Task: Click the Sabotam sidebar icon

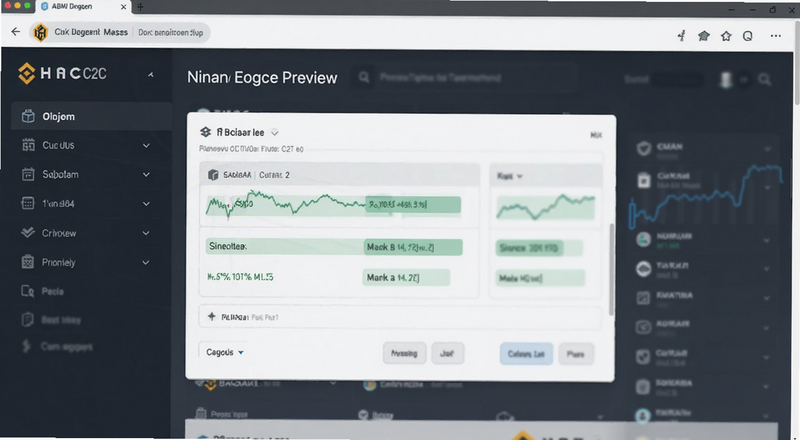Action: tap(28, 174)
